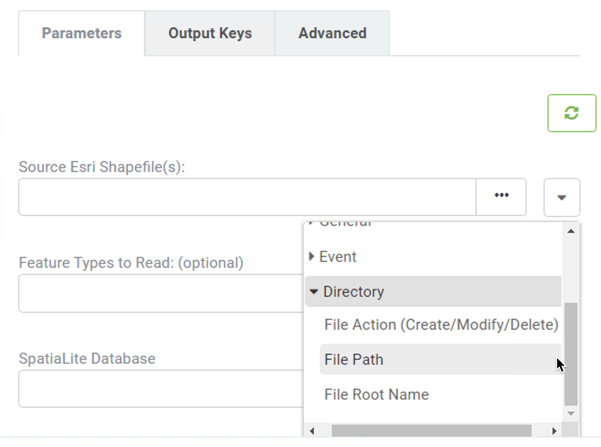Image resolution: width=601 pixels, height=447 pixels.
Task: Select File Action (Create/Modify/Delete) item
Action: tap(441, 325)
